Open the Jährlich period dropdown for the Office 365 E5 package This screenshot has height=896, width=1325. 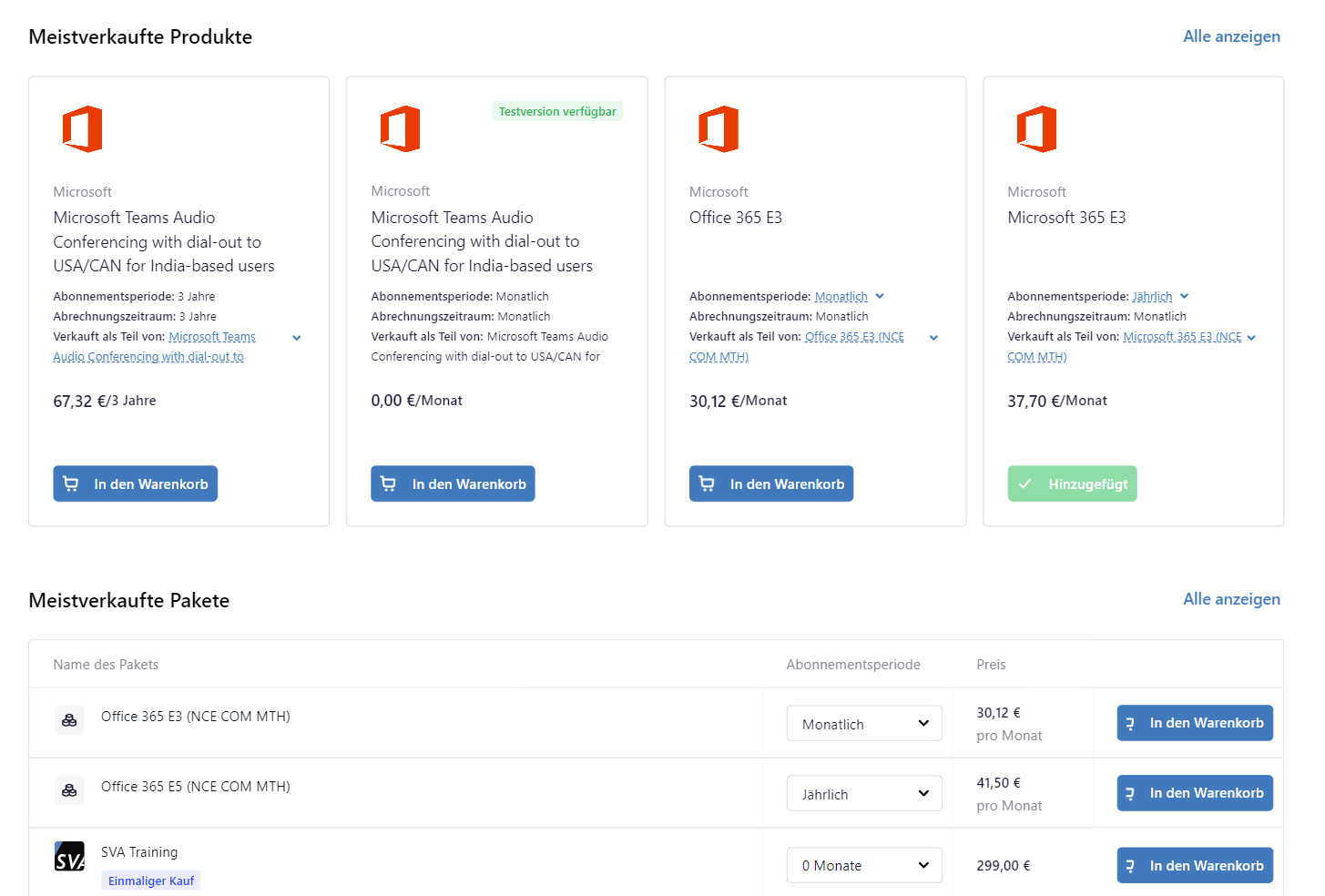[x=863, y=794]
